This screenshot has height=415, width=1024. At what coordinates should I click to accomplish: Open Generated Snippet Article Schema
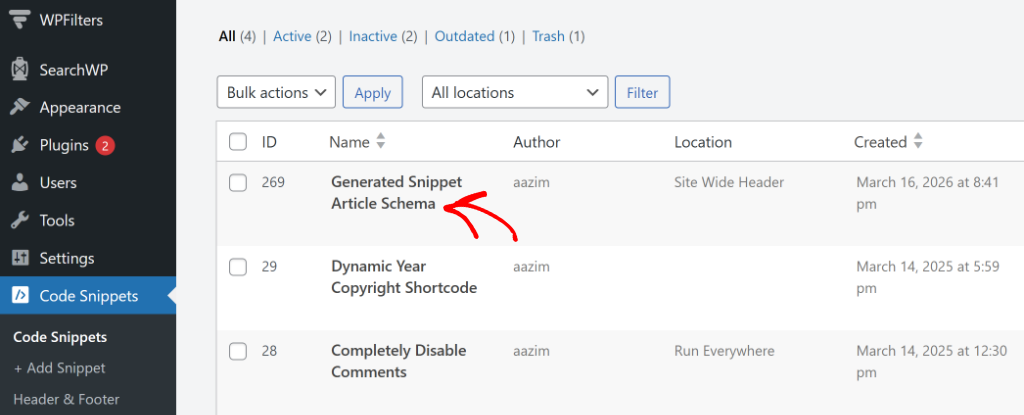coord(396,193)
